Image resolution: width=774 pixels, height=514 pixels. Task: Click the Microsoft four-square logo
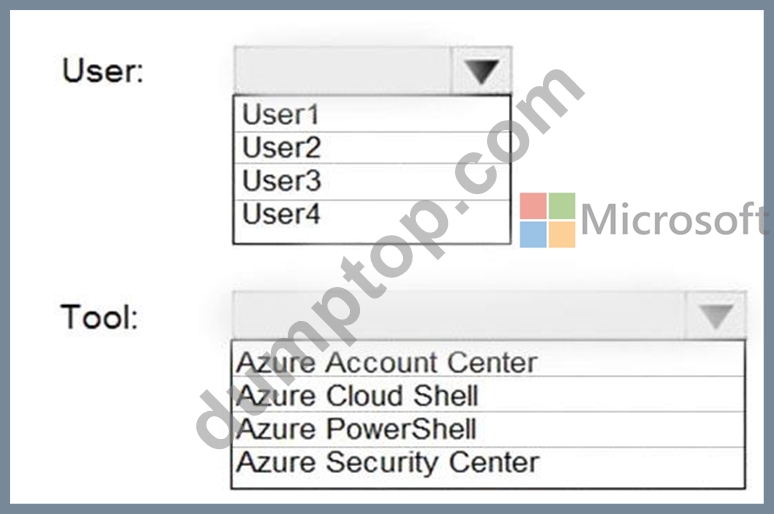[x=547, y=220]
